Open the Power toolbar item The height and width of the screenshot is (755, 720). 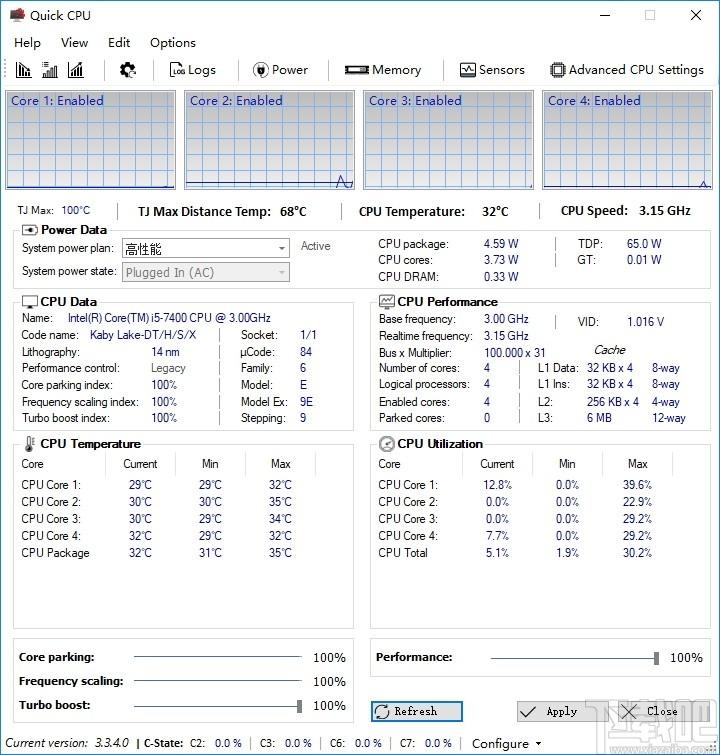pos(280,70)
